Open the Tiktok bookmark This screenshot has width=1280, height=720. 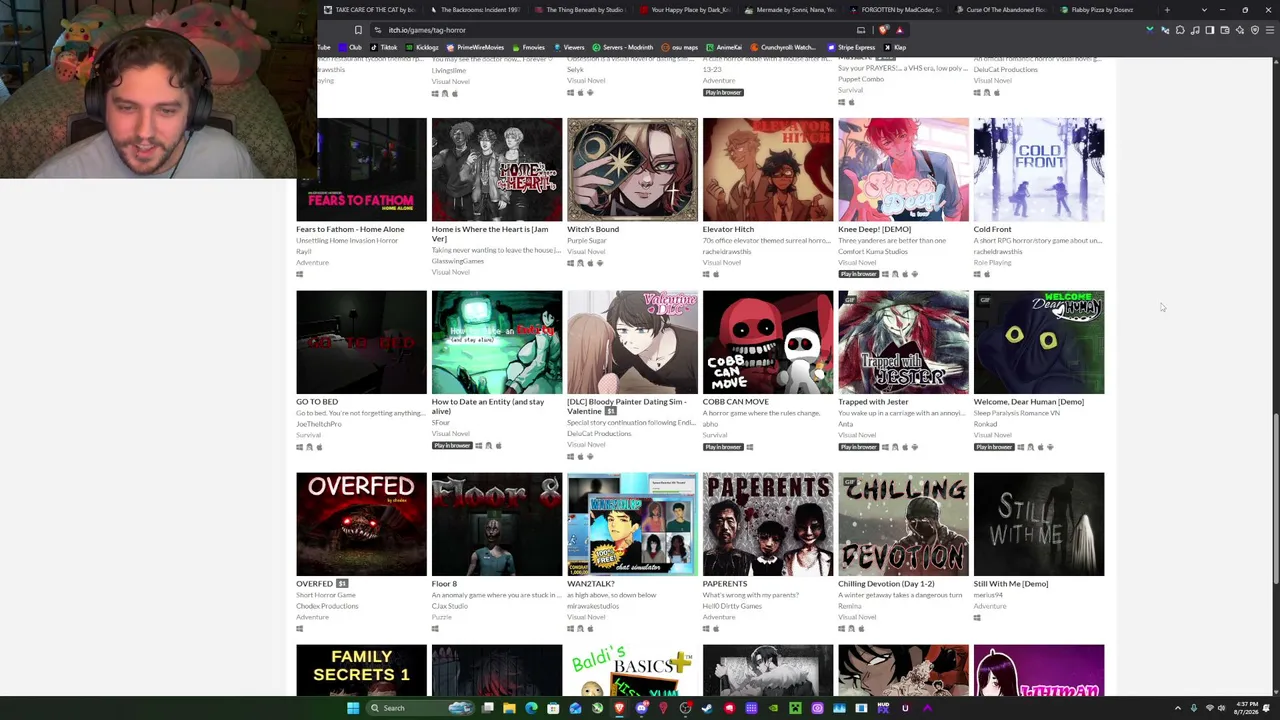[x=384, y=47]
